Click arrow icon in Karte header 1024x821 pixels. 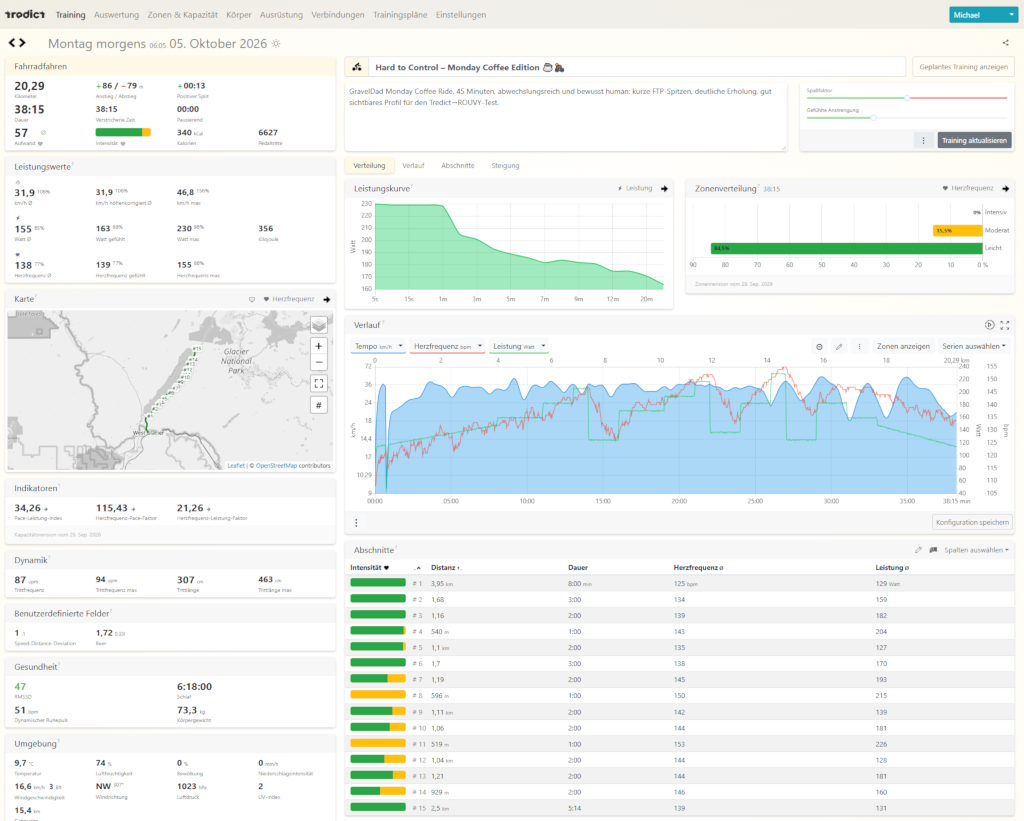(327, 299)
